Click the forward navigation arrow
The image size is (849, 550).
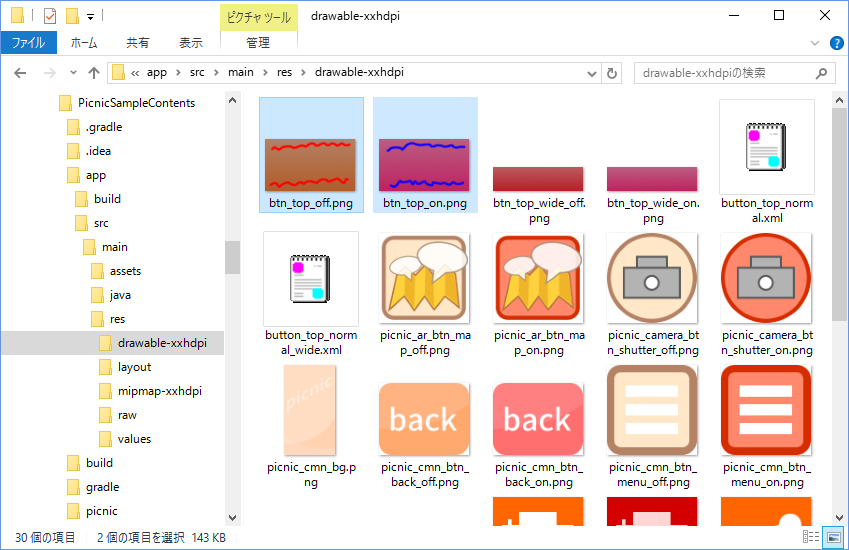49,73
